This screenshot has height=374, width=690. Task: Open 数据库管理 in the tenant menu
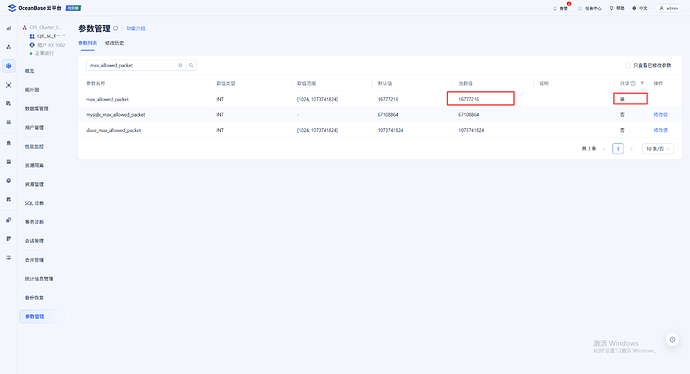click(x=37, y=109)
